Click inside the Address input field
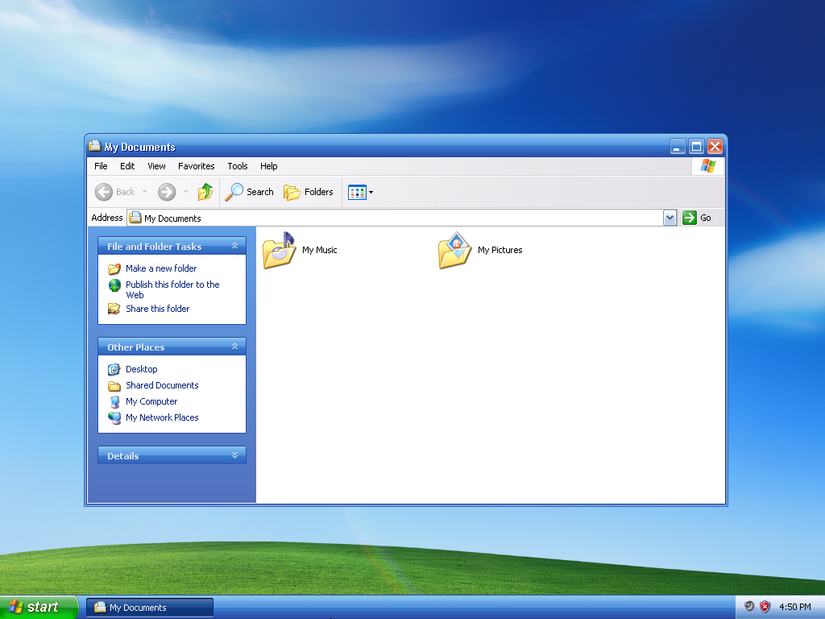This screenshot has width=825, height=619. coord(400,218)
